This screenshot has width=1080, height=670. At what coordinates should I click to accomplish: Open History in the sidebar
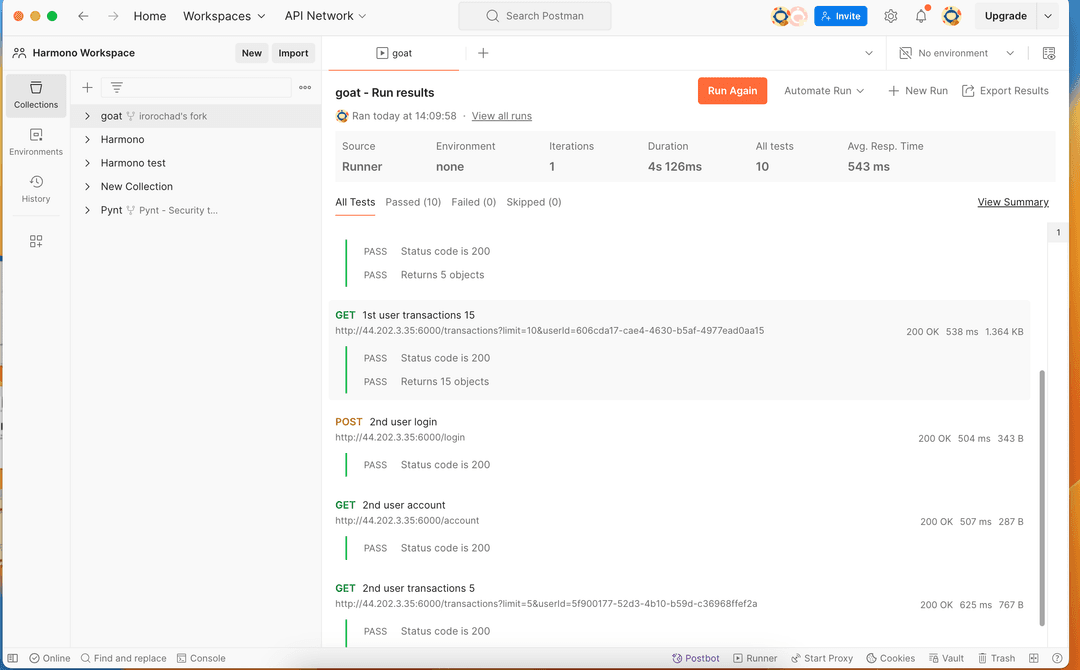point(36,189)
